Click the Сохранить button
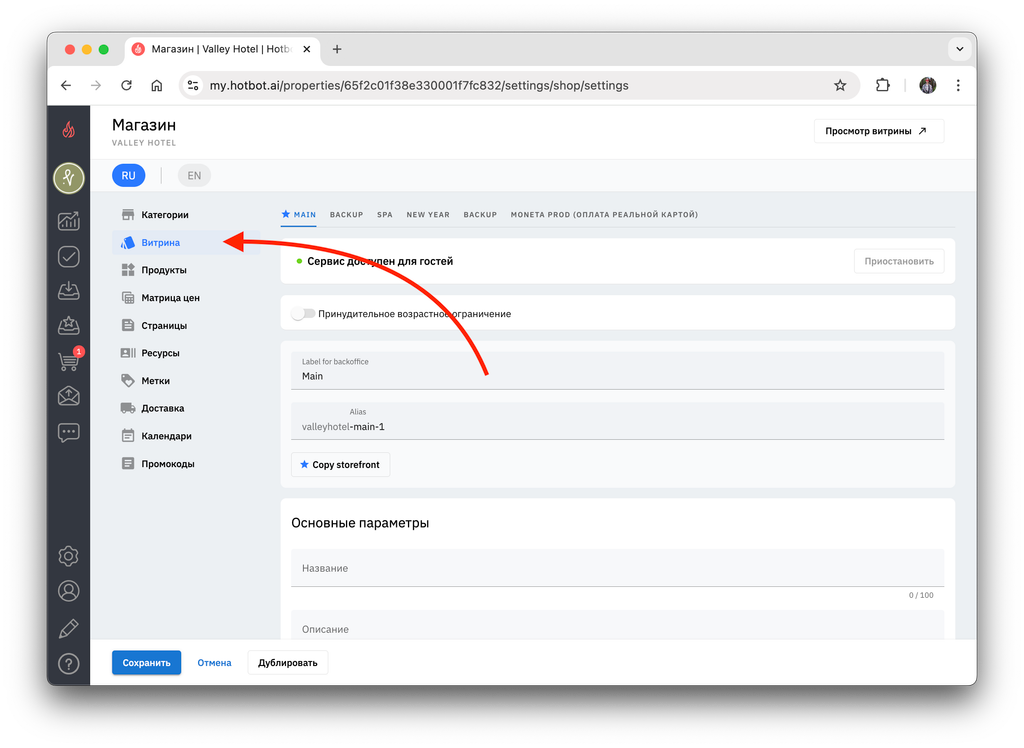1024x748 pixels. tap(146, 662)
